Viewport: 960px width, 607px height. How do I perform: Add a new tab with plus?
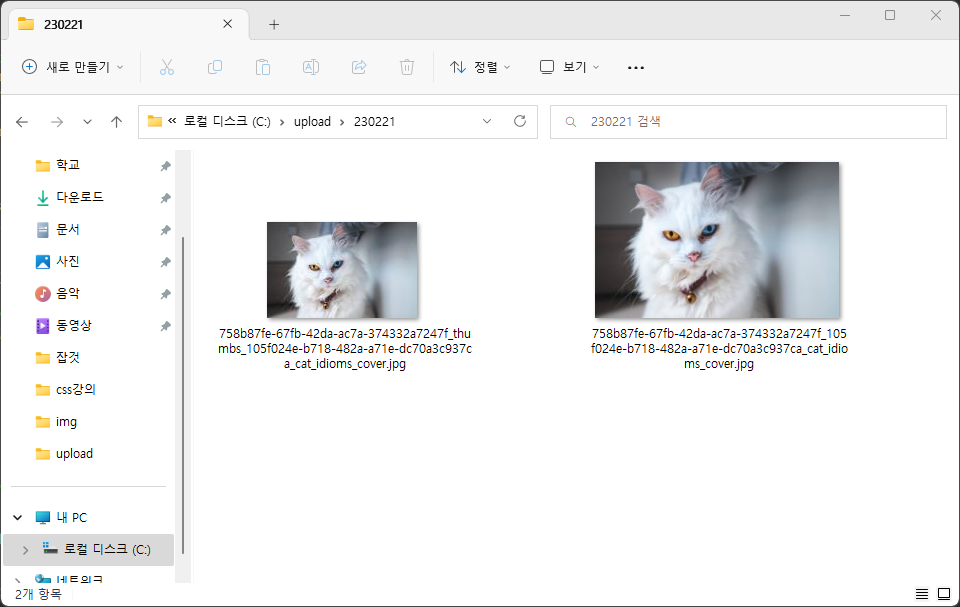(x=274, y=25)
